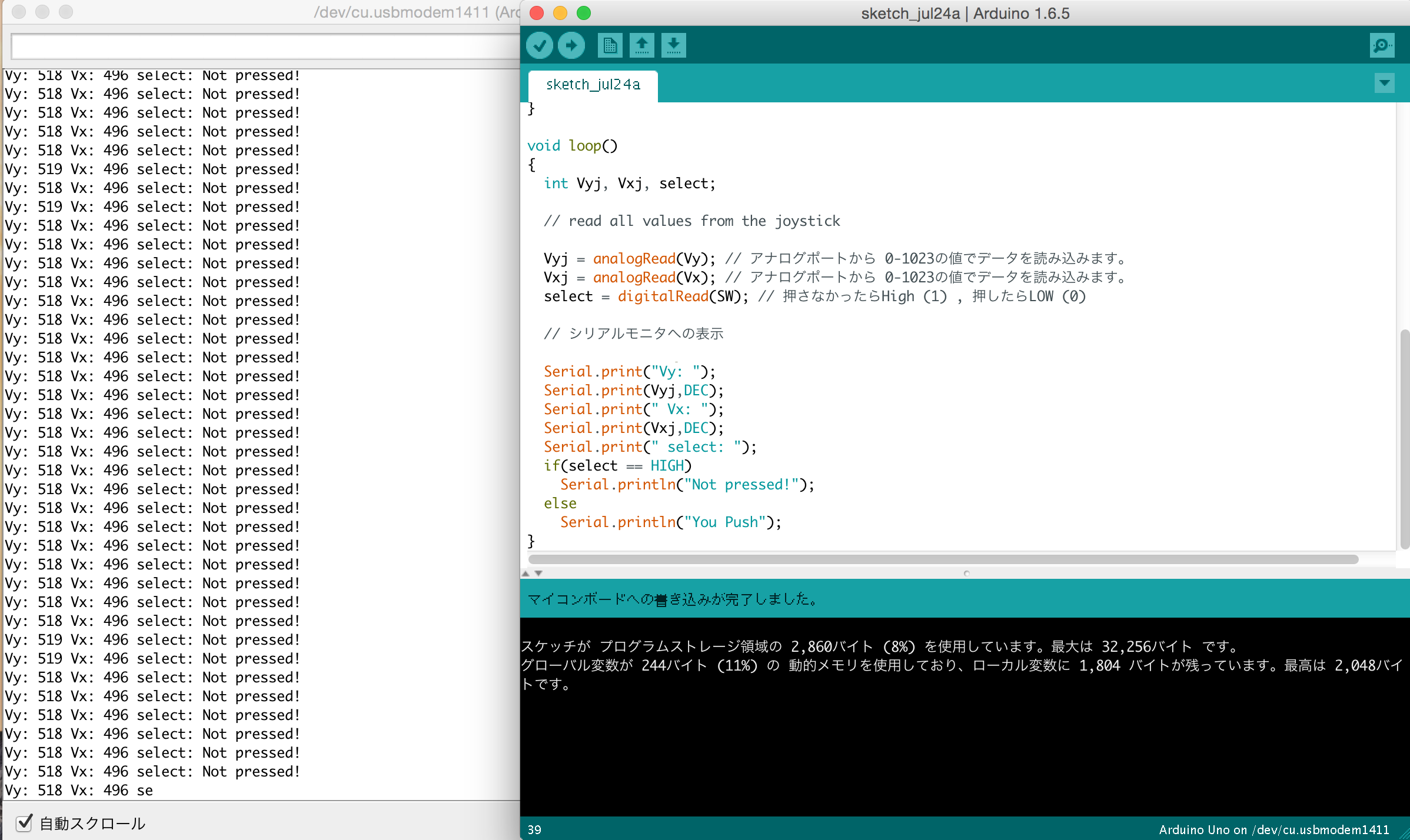Image resolution: width=1410 pixels, height=840 pixels.
Task: Create a new sketch with document icon
Action: (x=610, y=45)
